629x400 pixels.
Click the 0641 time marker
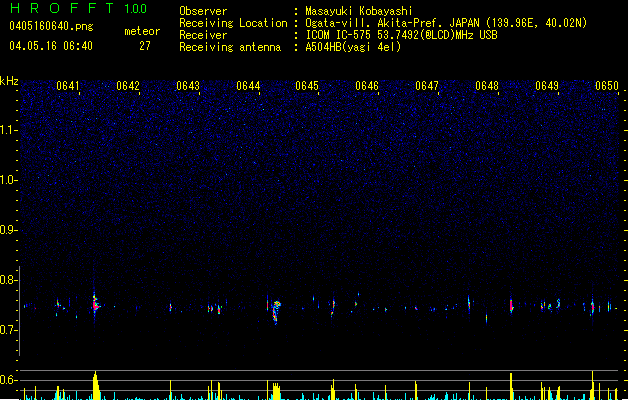click(x=68, y=86)
